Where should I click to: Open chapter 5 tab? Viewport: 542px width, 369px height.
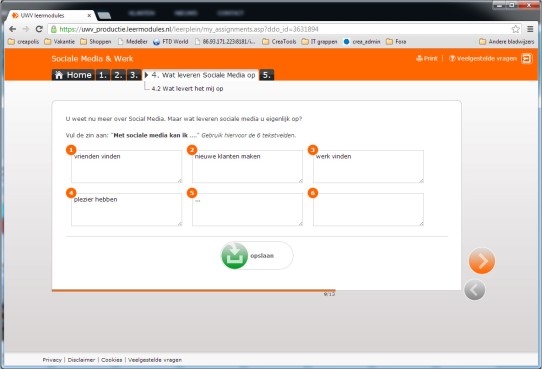coord(267,75)
